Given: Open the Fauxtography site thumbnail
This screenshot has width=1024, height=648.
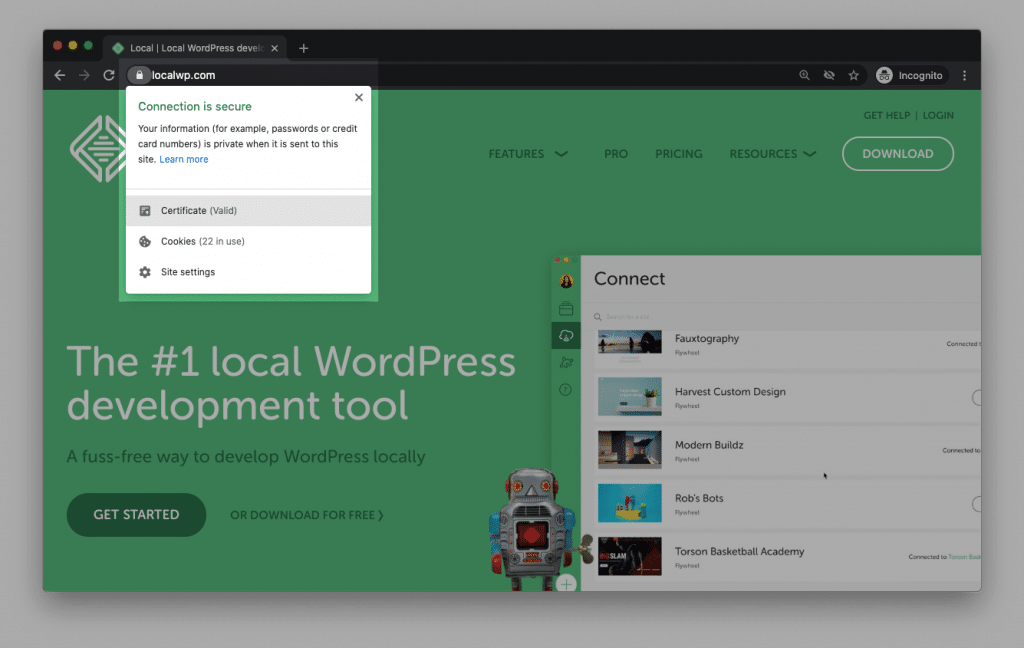Looking at the screenshot, I should point(630,342).
